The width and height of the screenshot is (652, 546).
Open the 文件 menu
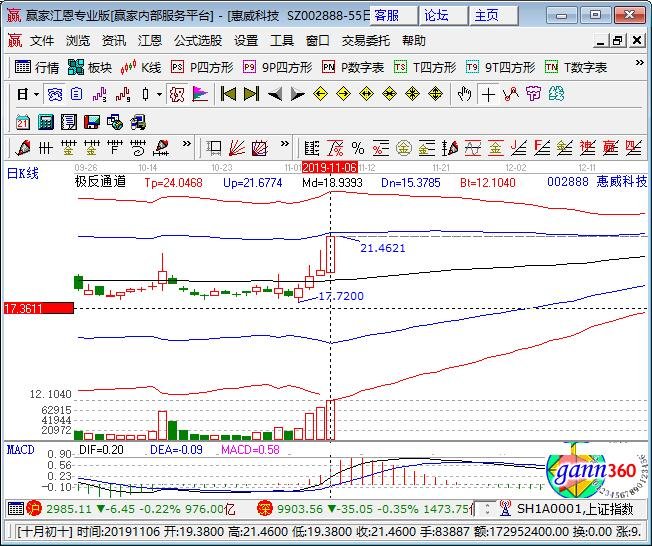point(42,41)
